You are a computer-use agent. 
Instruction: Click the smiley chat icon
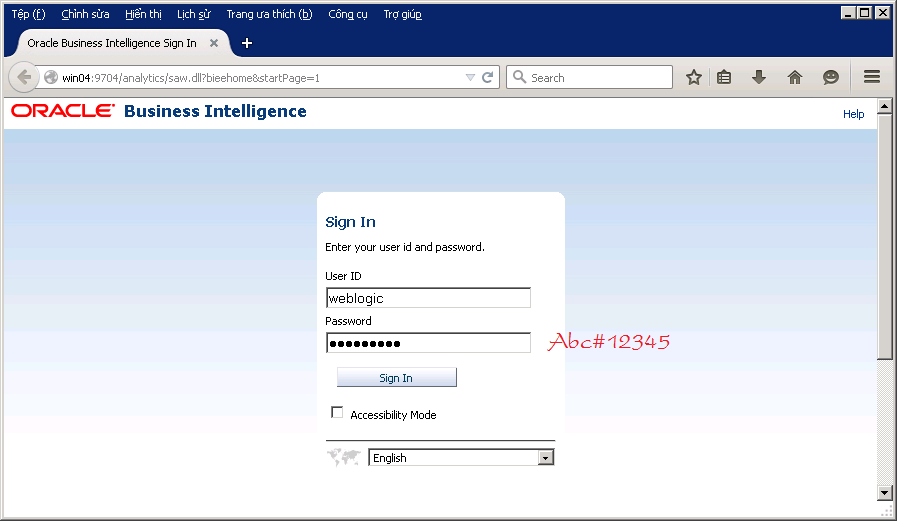coord(831,77)
